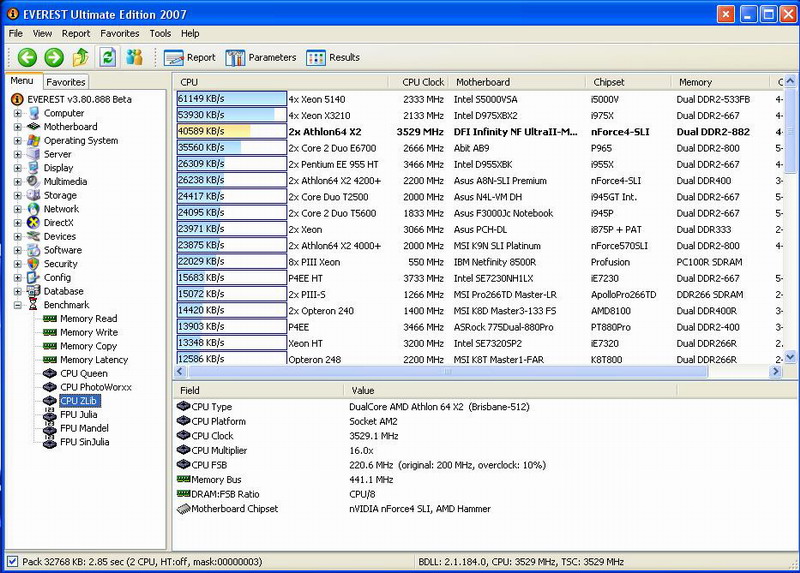
Task: Select the Multimedia tree icon
Action: click(x=34, y=182)
